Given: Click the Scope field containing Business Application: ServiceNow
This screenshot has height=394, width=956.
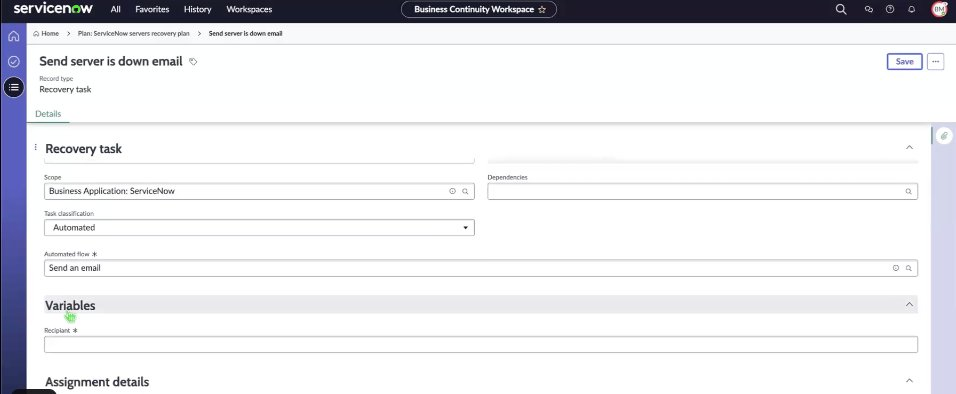Looking at the screenshot, I should pyautogui.click(x=259, y=192).
